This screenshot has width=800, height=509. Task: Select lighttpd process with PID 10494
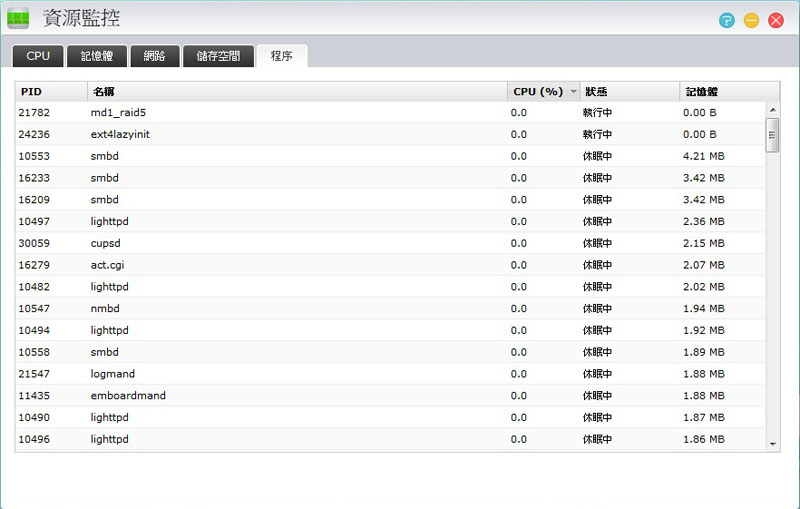[x=390, y=330]
